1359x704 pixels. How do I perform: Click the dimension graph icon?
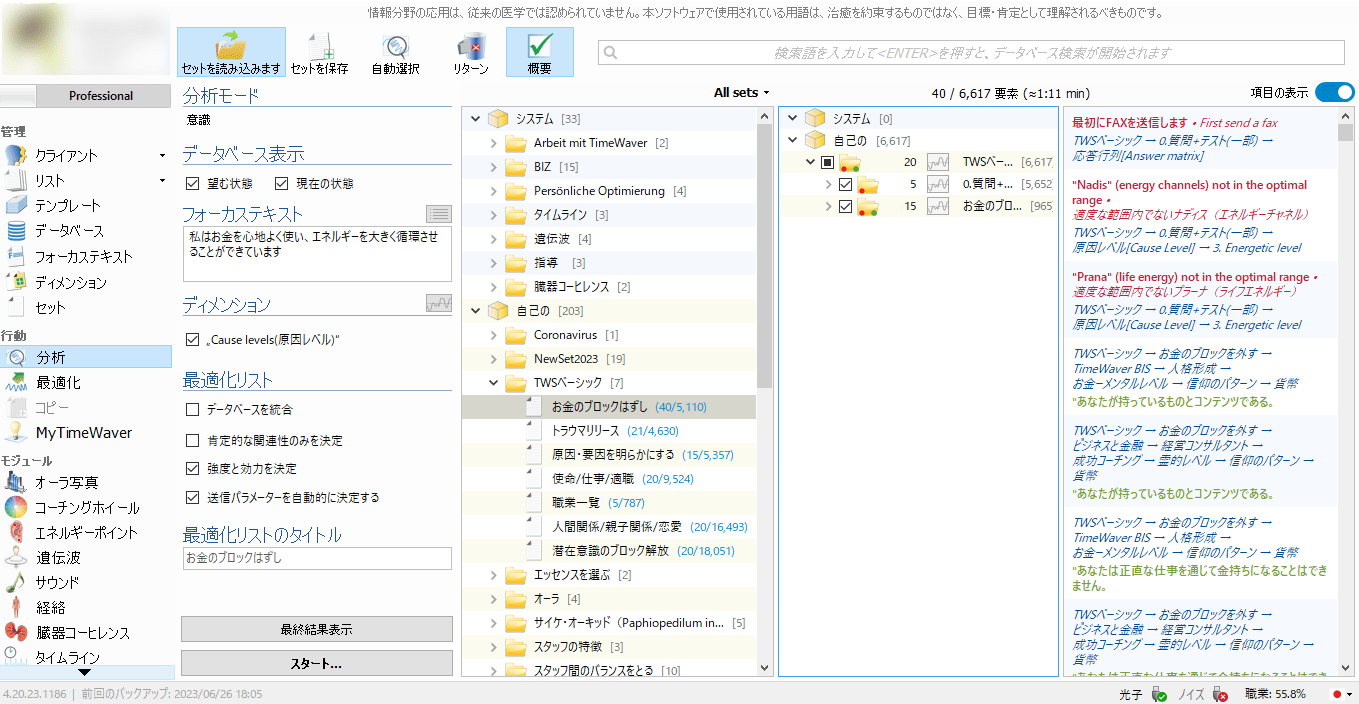click(x=438, y=303)
